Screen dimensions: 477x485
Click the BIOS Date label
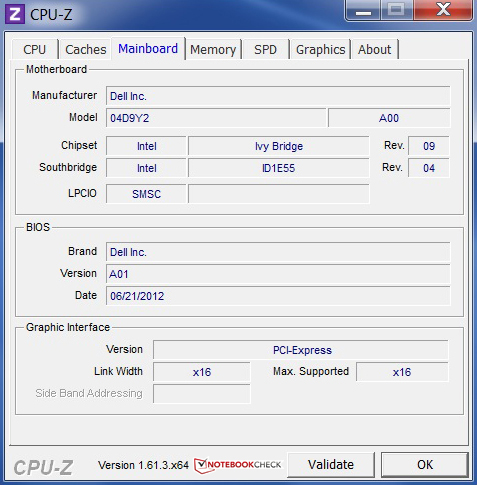[x=86, y=295]
